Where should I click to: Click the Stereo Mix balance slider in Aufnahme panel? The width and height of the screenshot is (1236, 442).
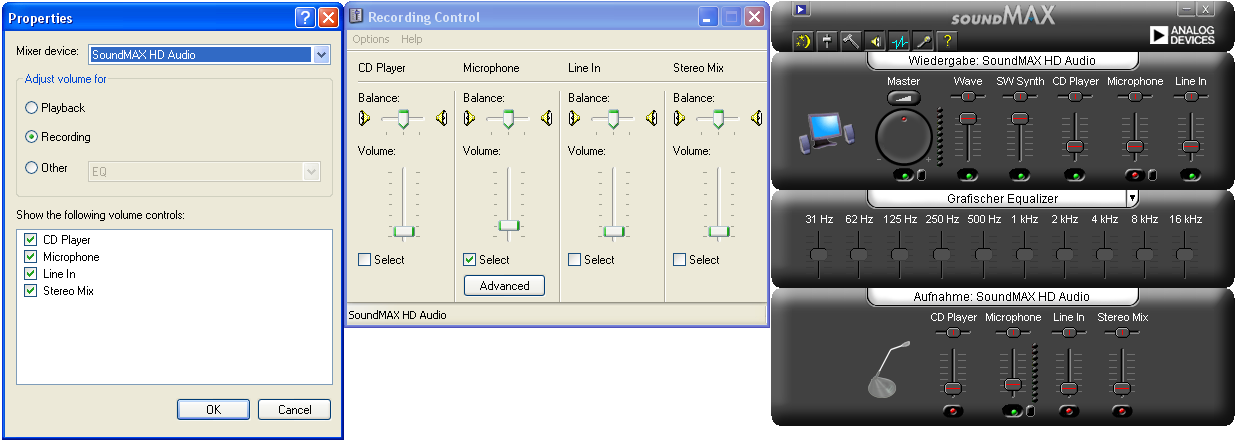1123,332
